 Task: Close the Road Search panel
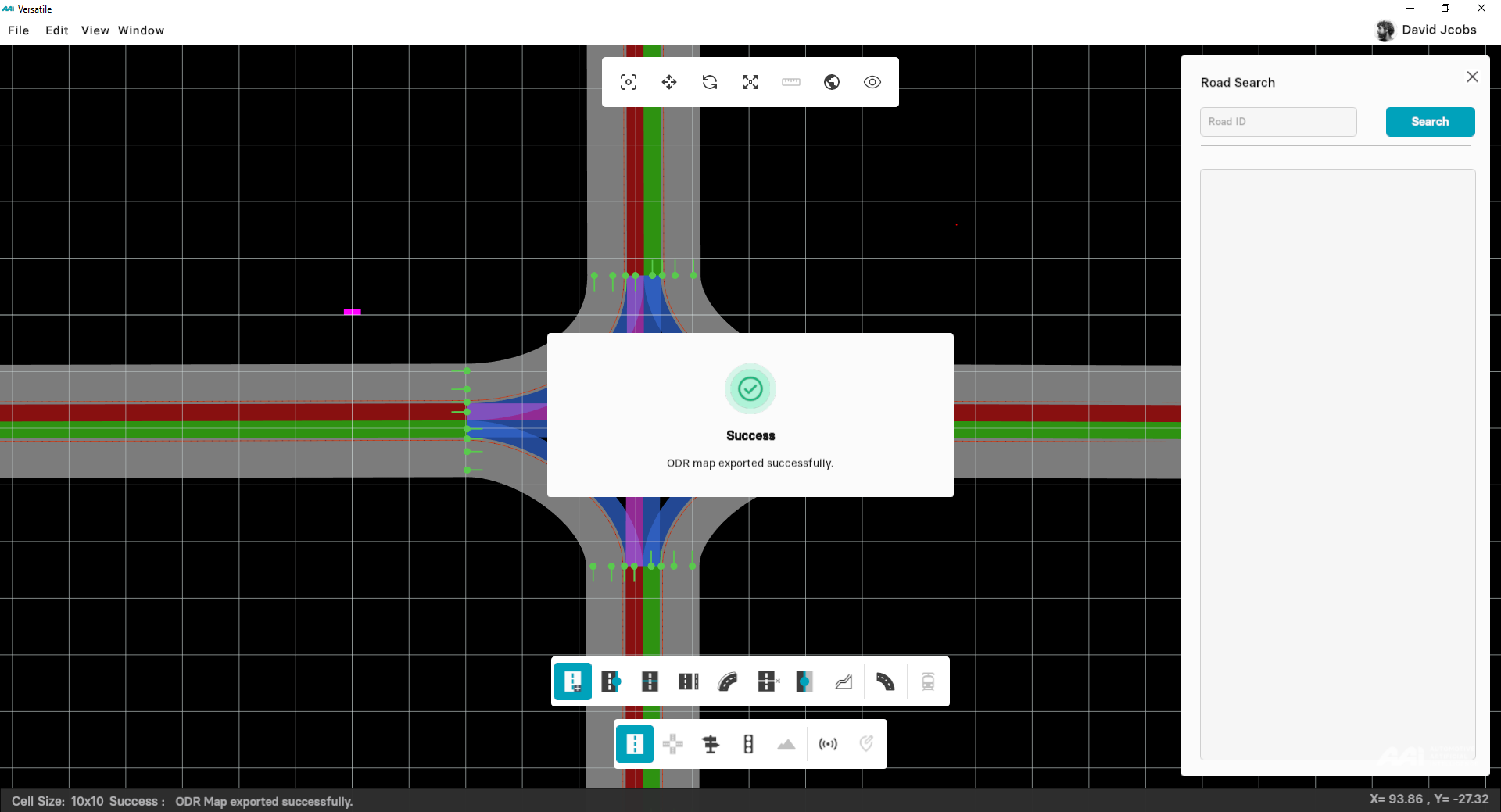click(1472, 77)
